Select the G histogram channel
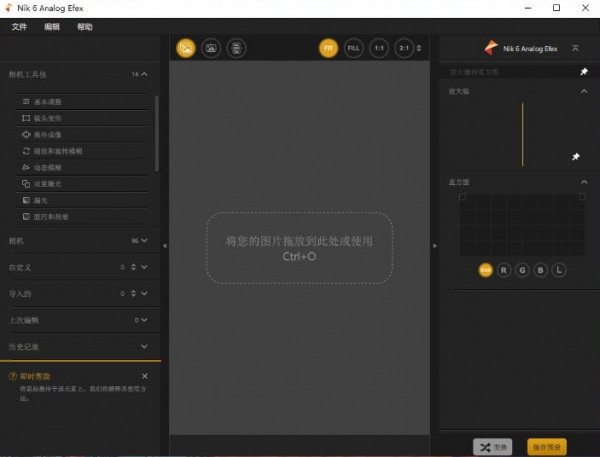 click(522, 270)
